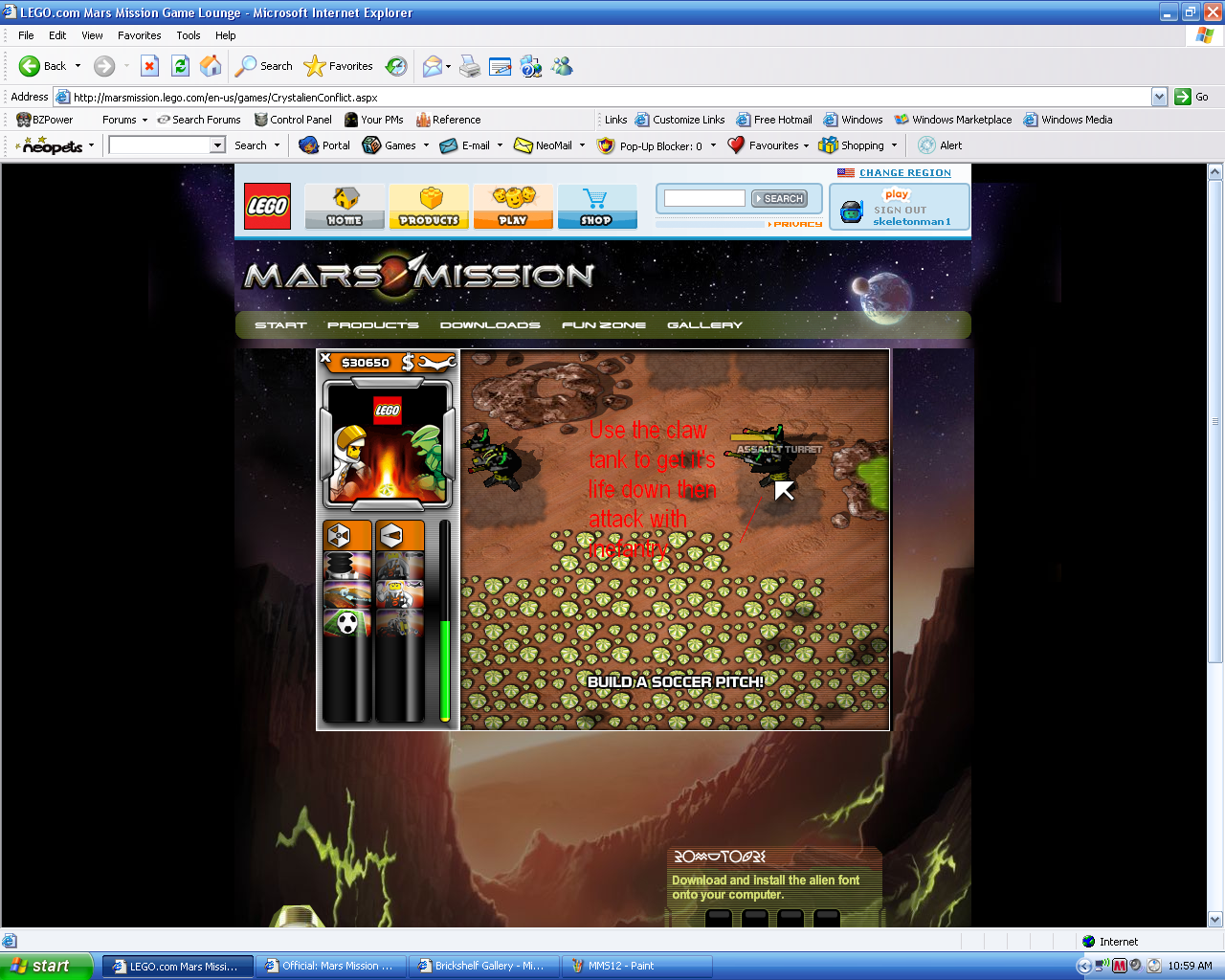Open the Tools menu
This screenshot has width=1225, height=980.
click(x=189, y=35)
